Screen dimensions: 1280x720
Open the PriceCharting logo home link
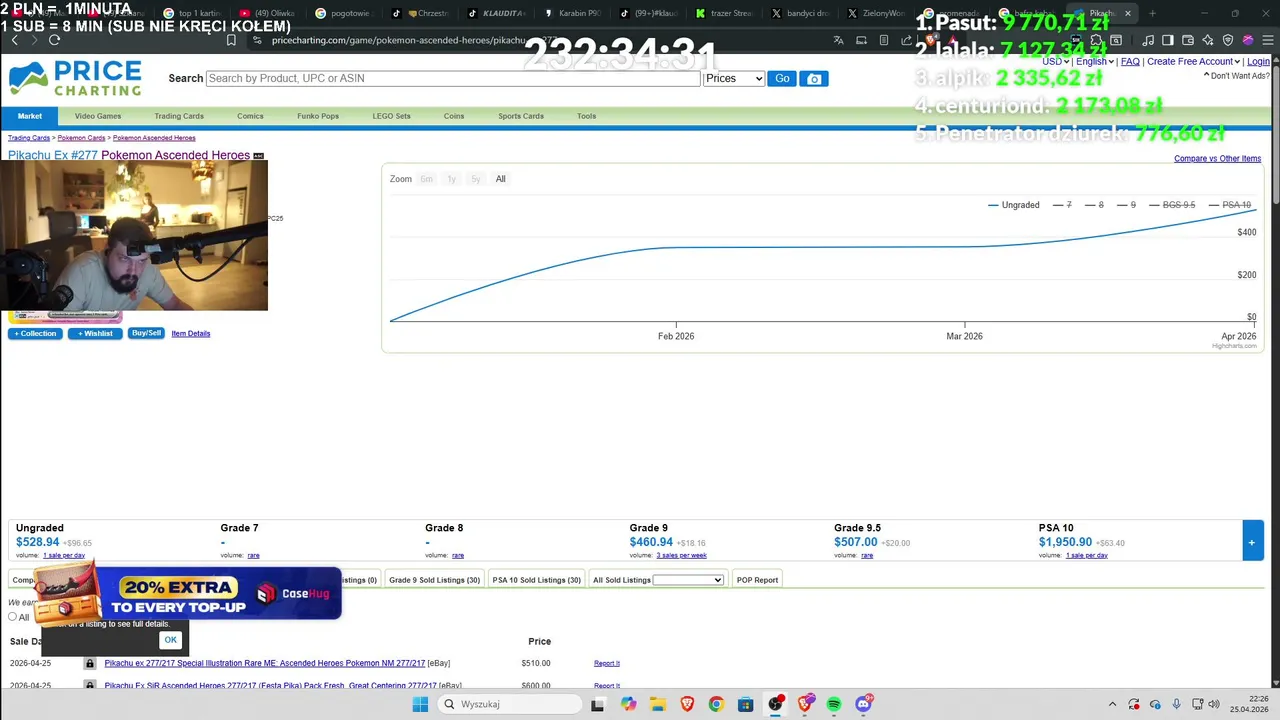[75, 78]
